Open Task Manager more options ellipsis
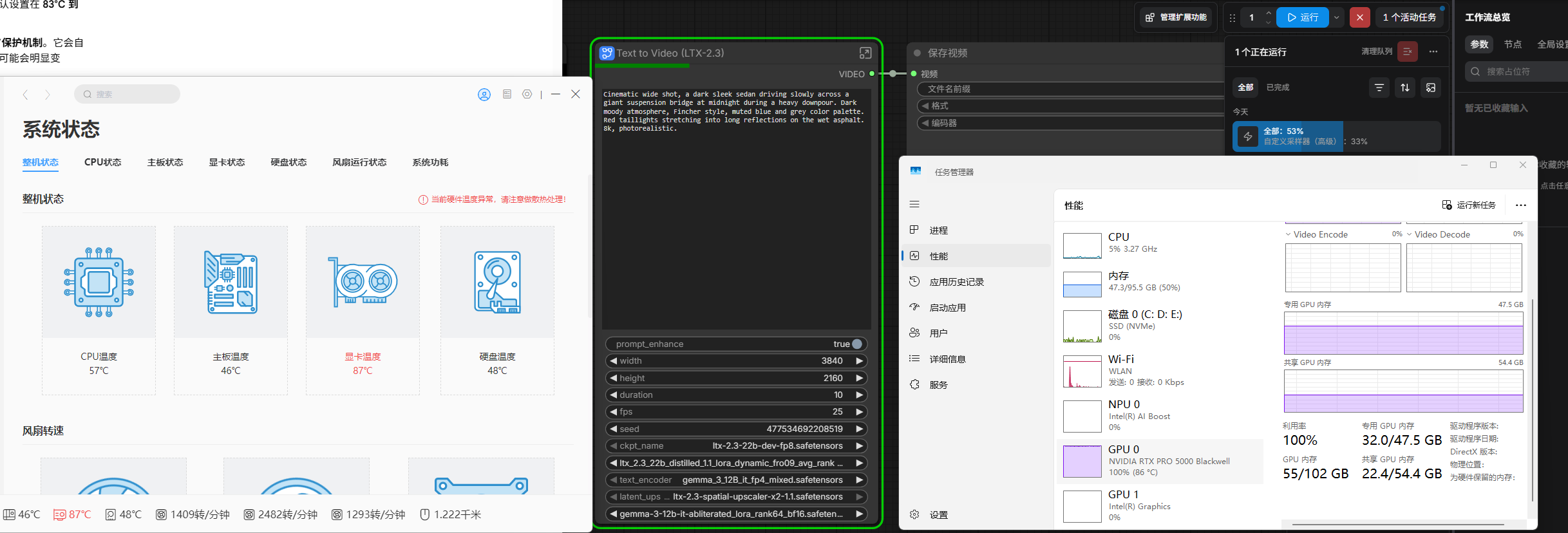The image size is (1568, 533). 1521,205
